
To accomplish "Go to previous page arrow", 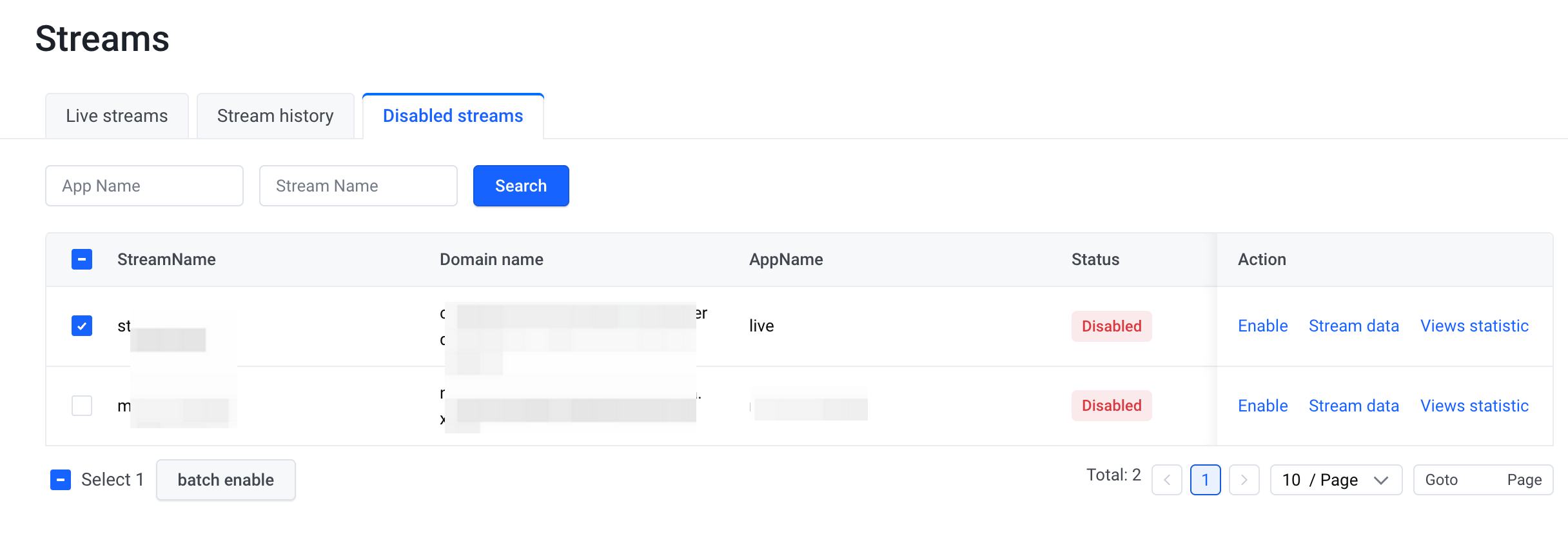I will [x=1166, y=480].
